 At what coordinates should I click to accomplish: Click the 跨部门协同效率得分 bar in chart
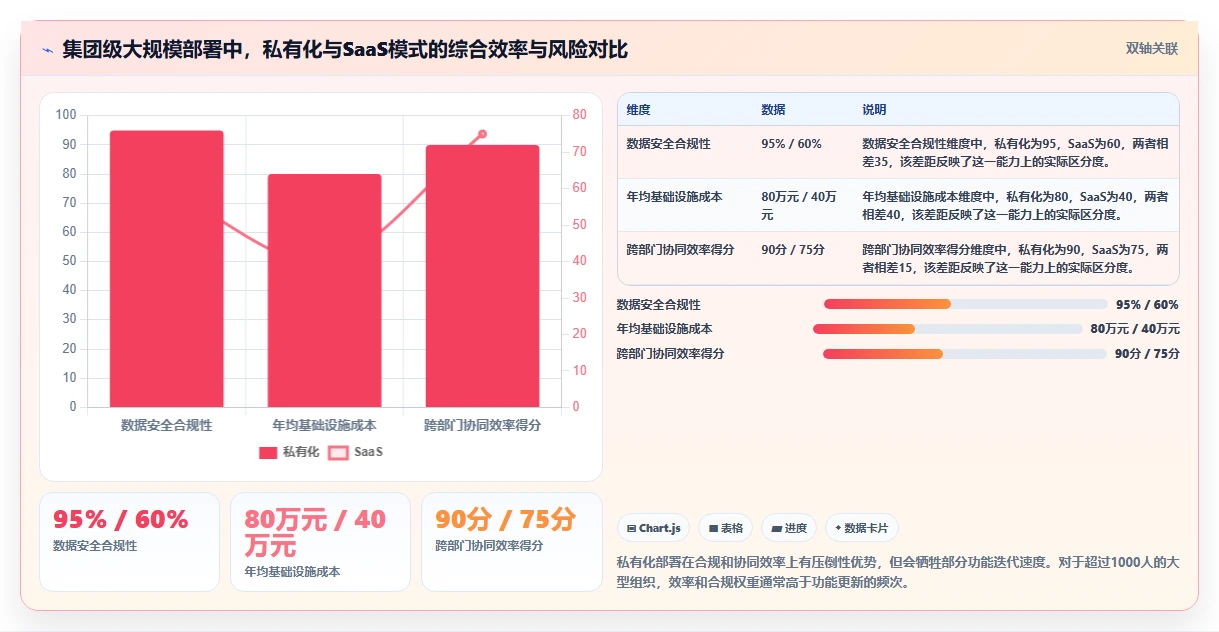point(482,276)
